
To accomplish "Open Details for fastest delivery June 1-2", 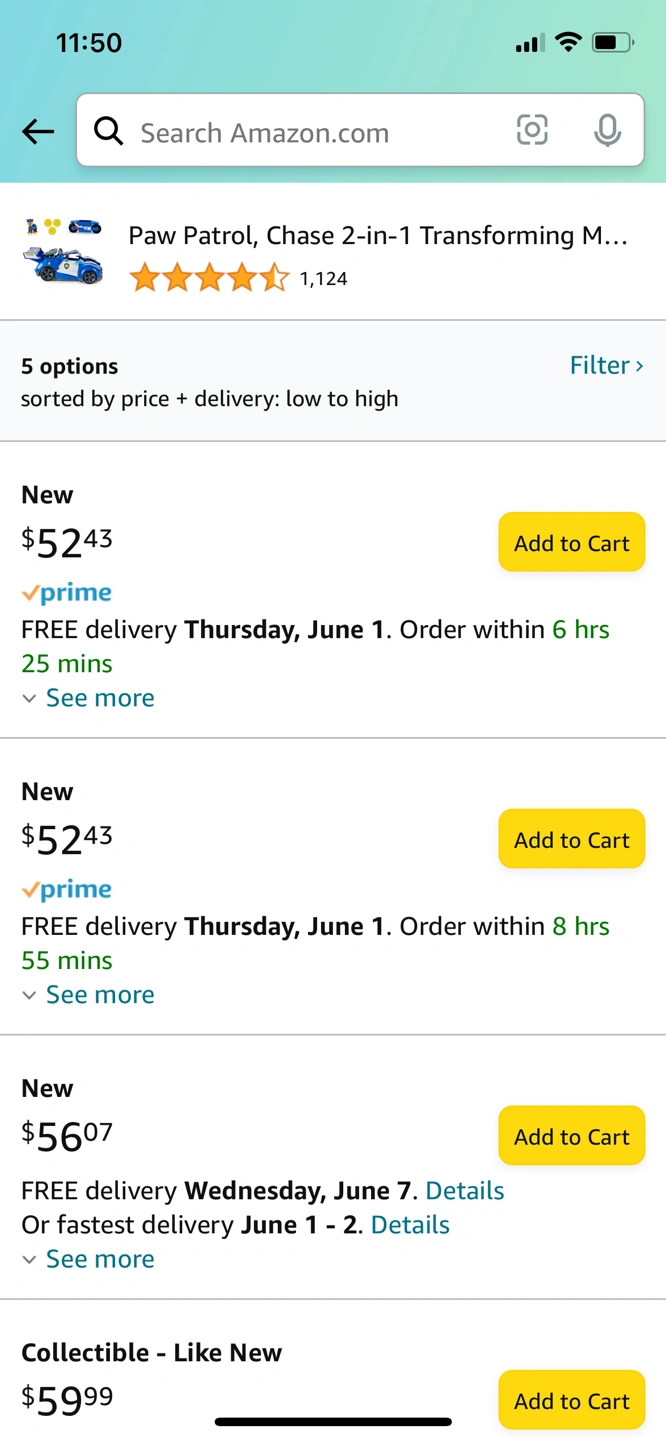I will (410, 1225).
